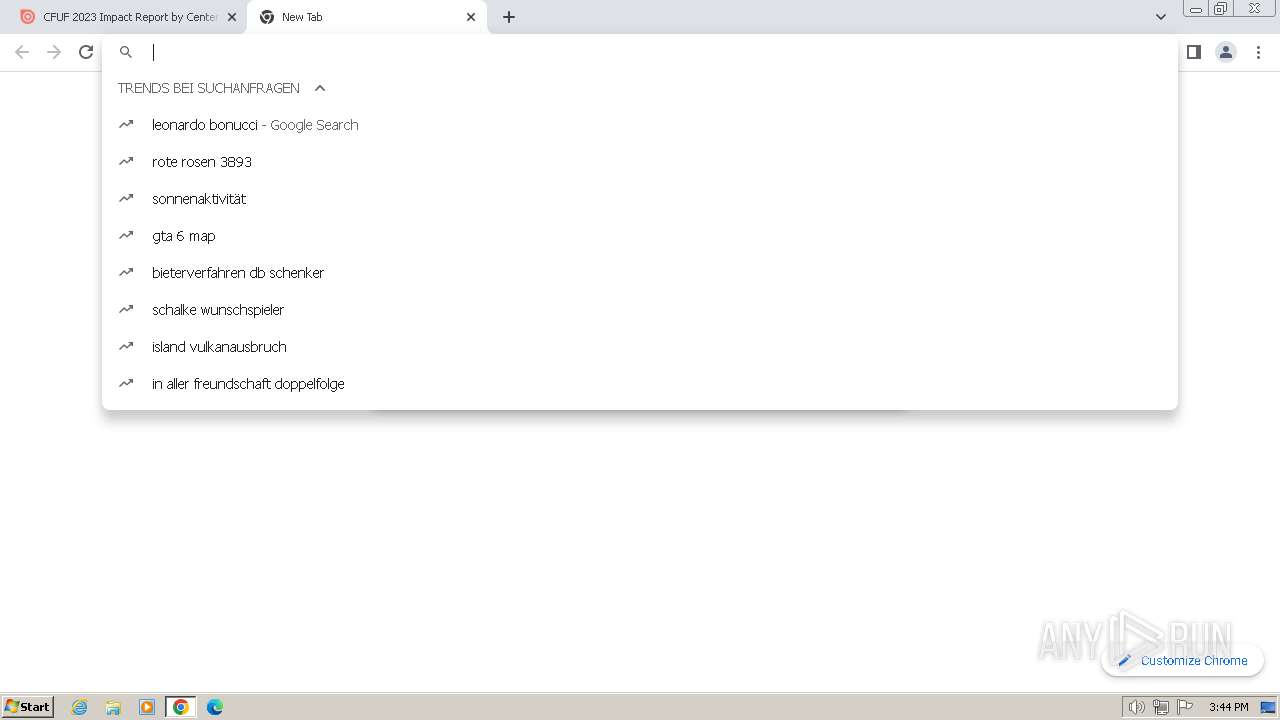Collapse the Trends bei Suchanfragen section
Image resolution: width=1280 pixels, height=720 pixels.
(320, 88)
